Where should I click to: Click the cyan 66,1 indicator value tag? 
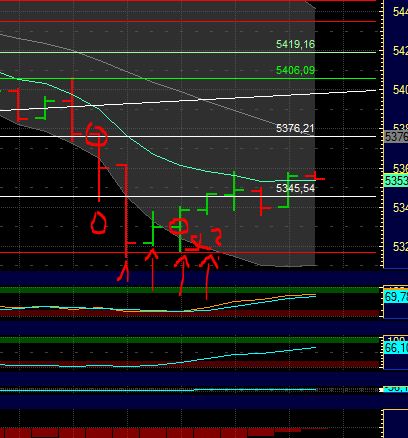[x=396, y=348]
